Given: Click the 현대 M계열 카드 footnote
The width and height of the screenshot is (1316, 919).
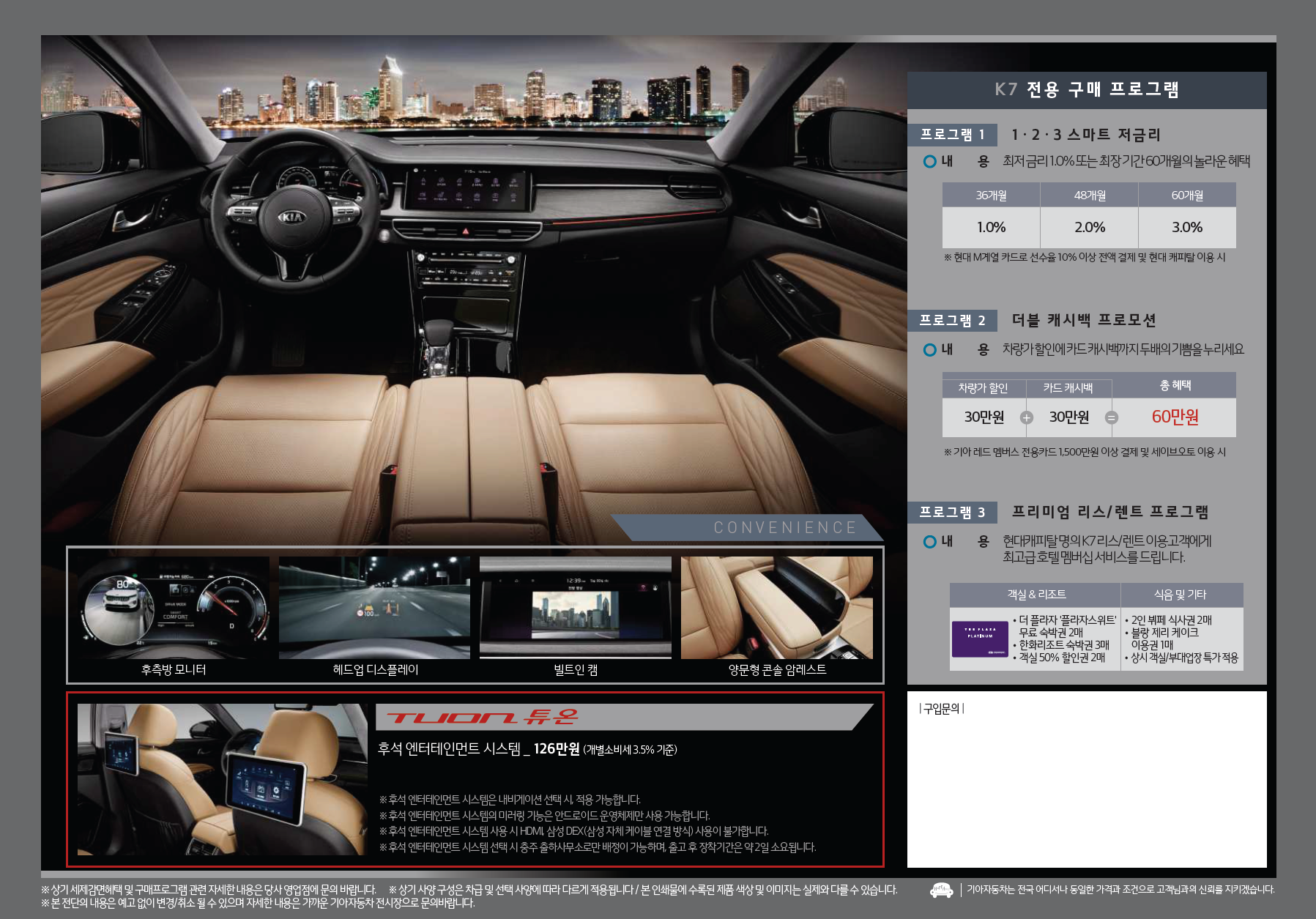Looking at the screenshot, I should [x=1085, y=257].
